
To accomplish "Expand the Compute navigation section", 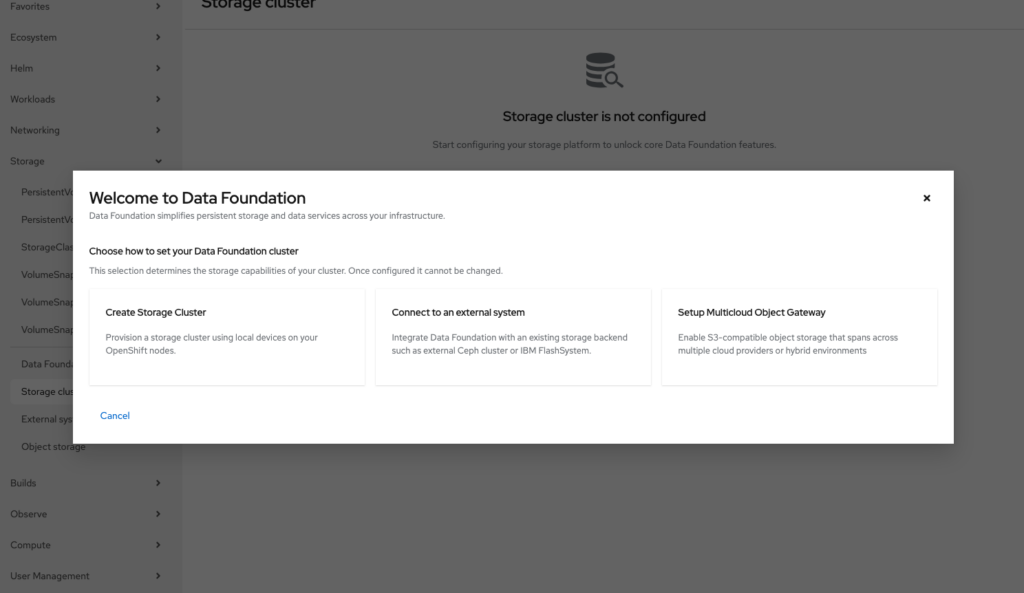I will tap(85, 545).
